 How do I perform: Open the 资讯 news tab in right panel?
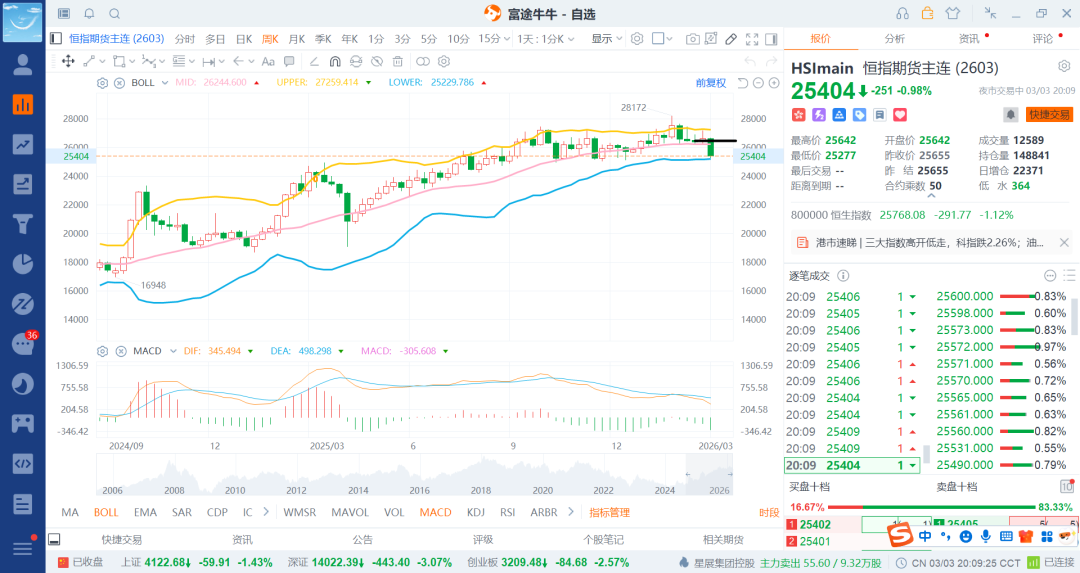[x=969, y=39]
